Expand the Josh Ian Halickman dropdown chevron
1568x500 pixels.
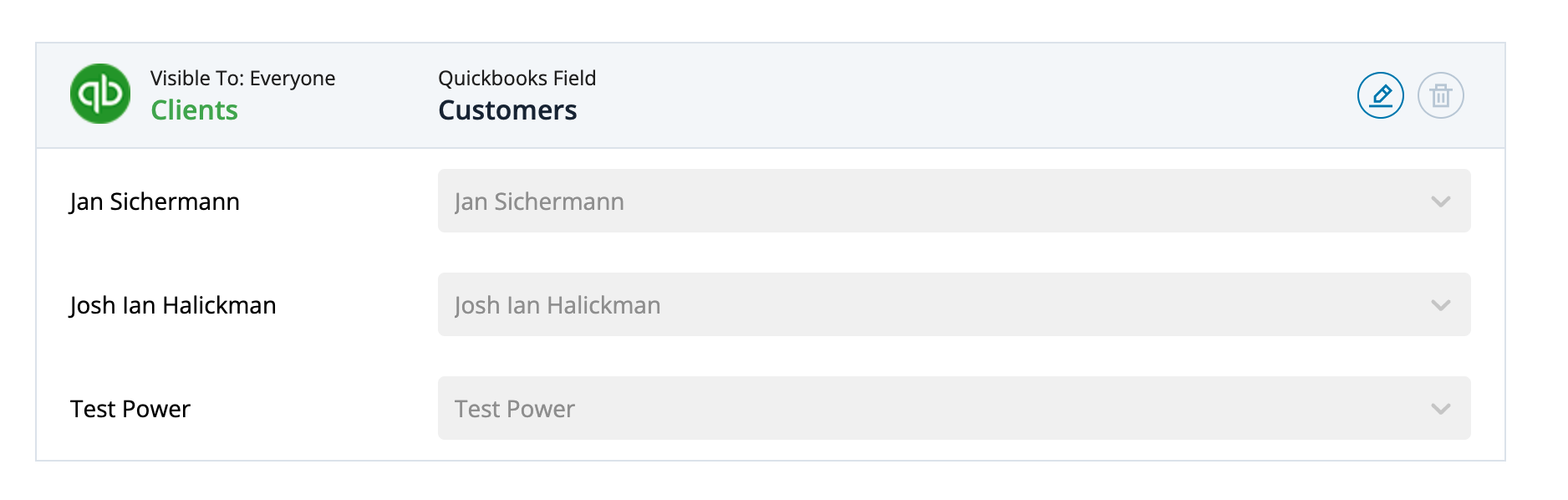[x=1440, y=305]
